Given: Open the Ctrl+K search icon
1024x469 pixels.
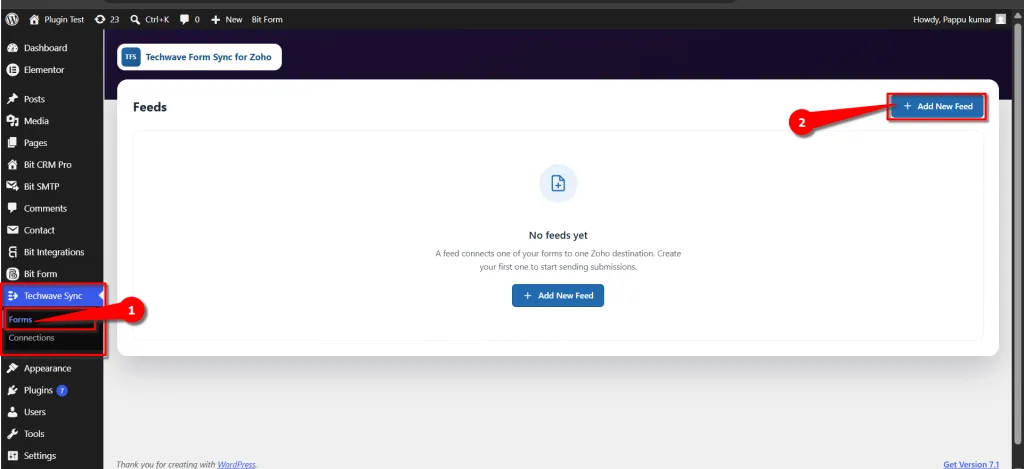Looking at the screenshot, I should pyautogui.click(x=135, y=20).
